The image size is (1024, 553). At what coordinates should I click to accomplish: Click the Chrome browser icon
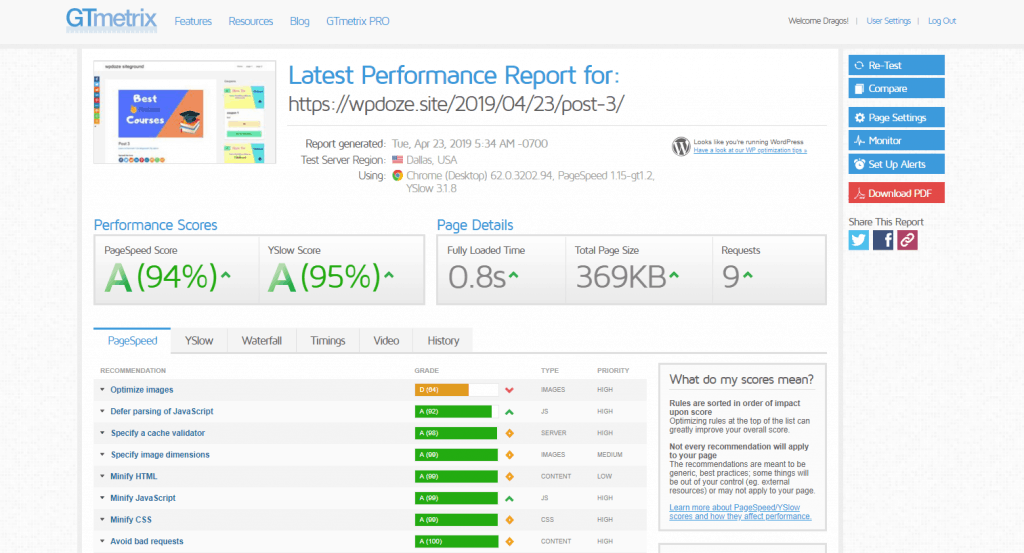click(397, 176)
